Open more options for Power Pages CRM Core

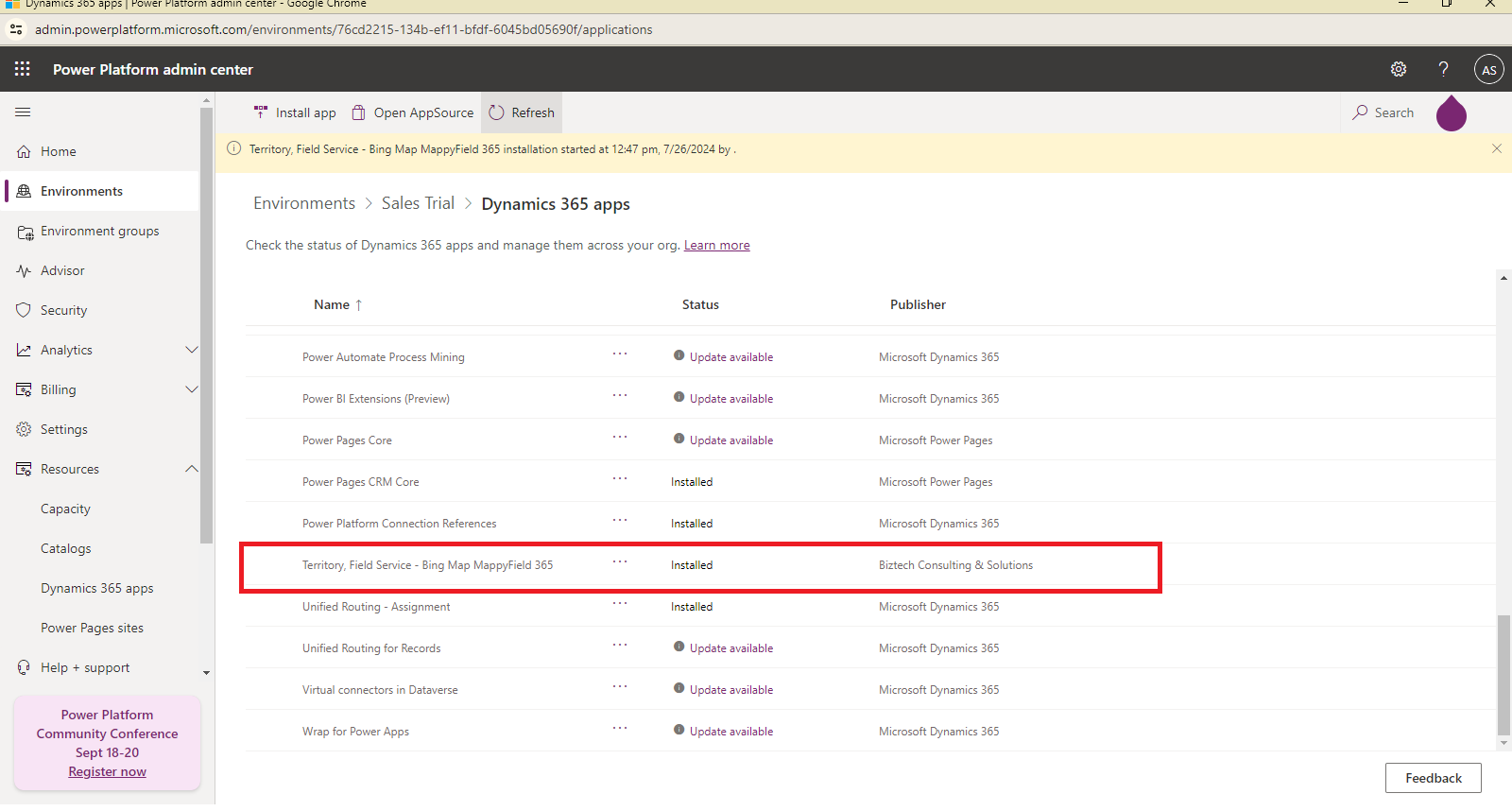[620, 478]
